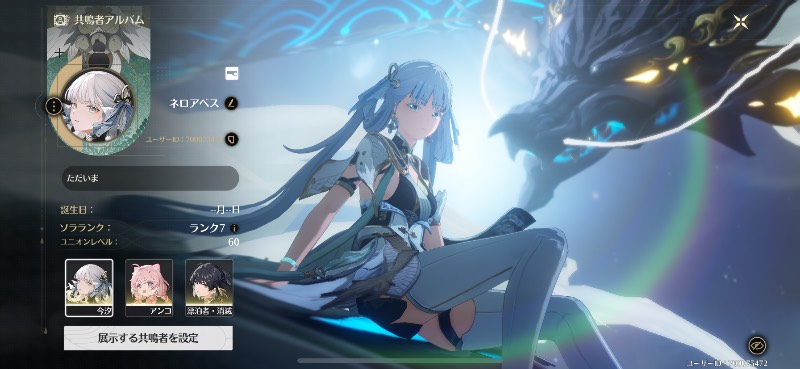This screenshot has width=800, height=369.
Task: Click the ユニオンレベル label
Action: pyautogui.click(x=89, y=242)
